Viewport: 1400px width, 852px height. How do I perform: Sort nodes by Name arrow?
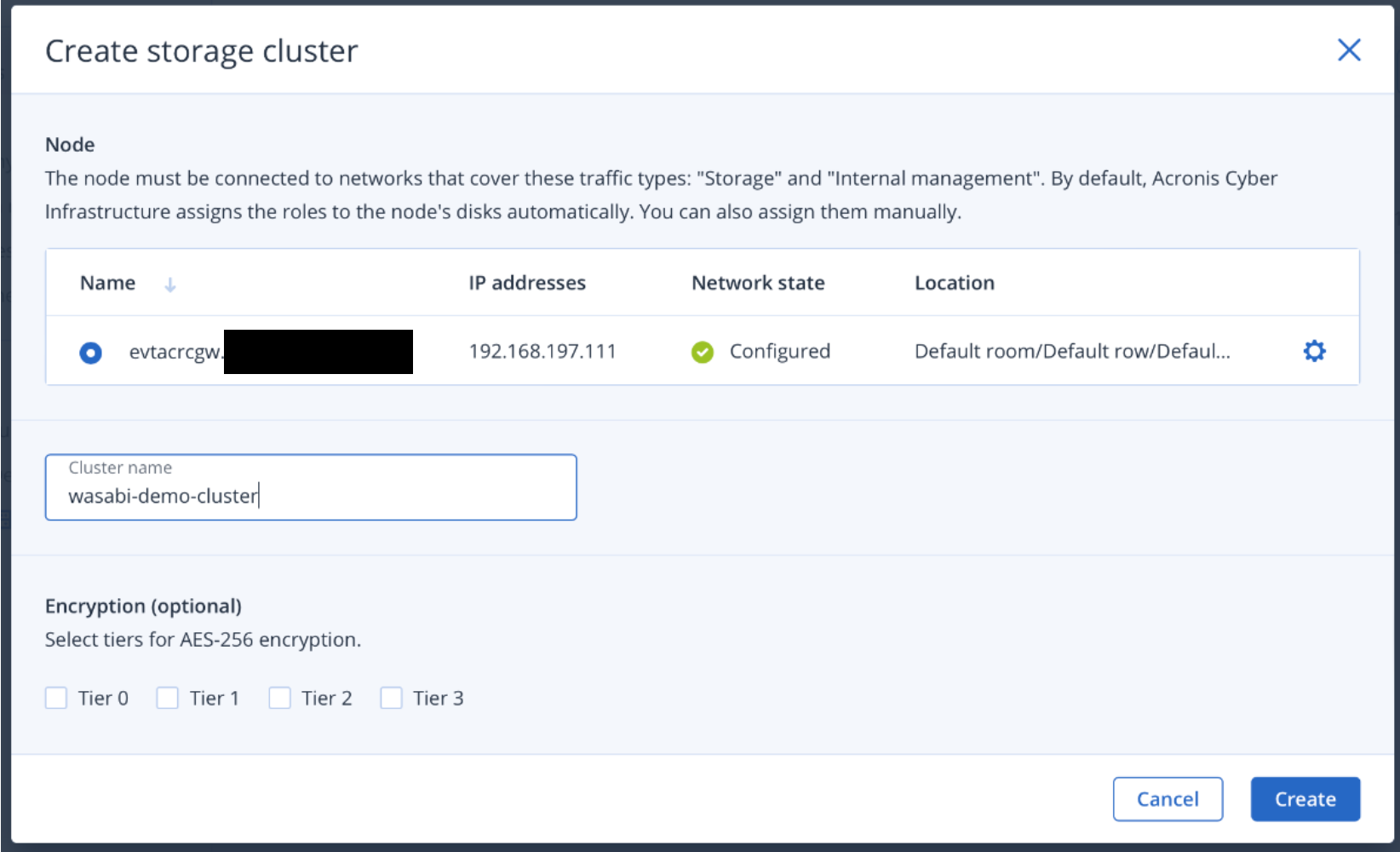(170, 285)
